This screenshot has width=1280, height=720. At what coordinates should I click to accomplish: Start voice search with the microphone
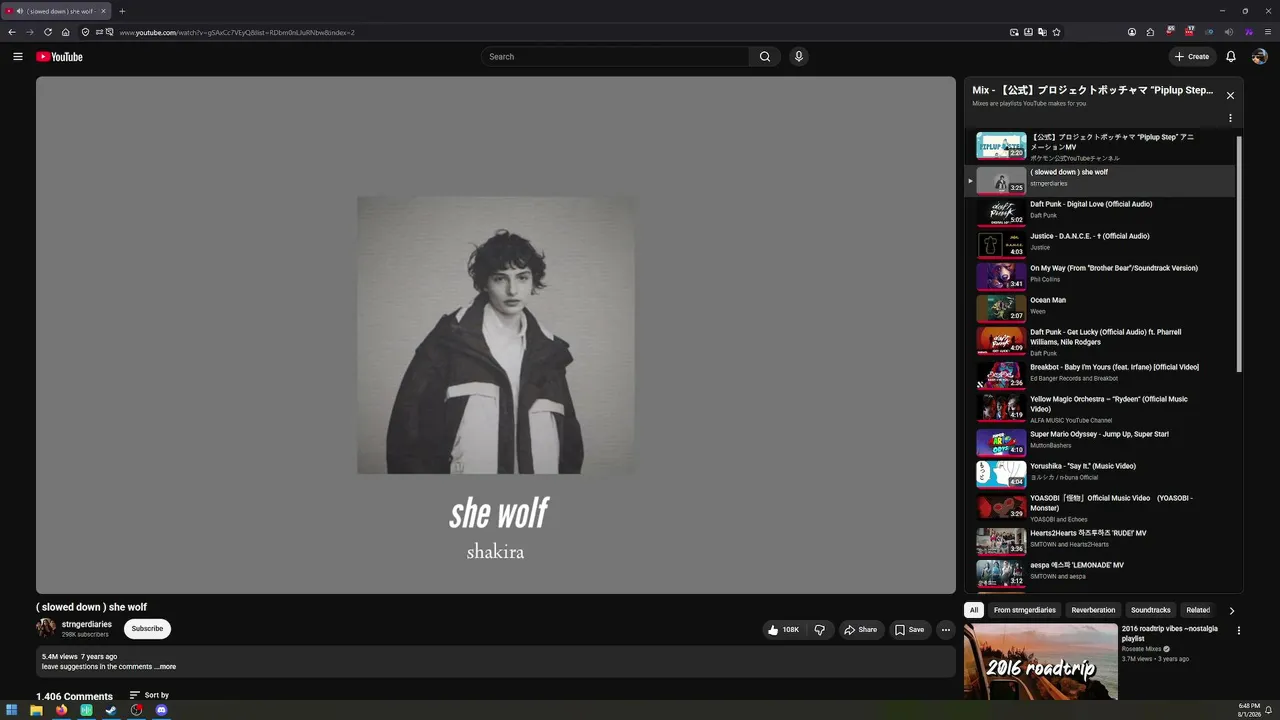[x=798, y=57]
